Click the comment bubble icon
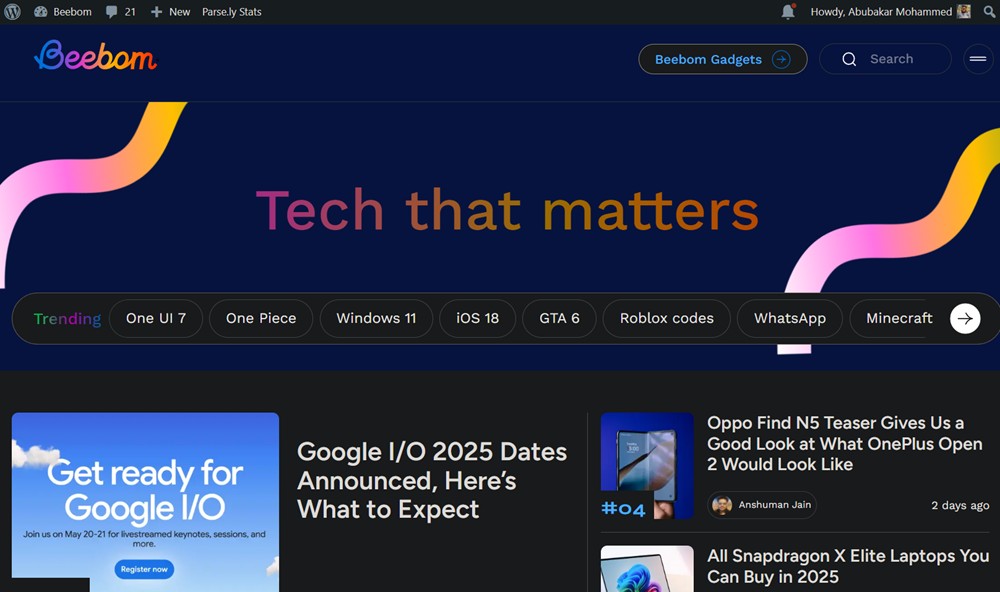This screenshot has width=1000, height=592. coord(112,11)
